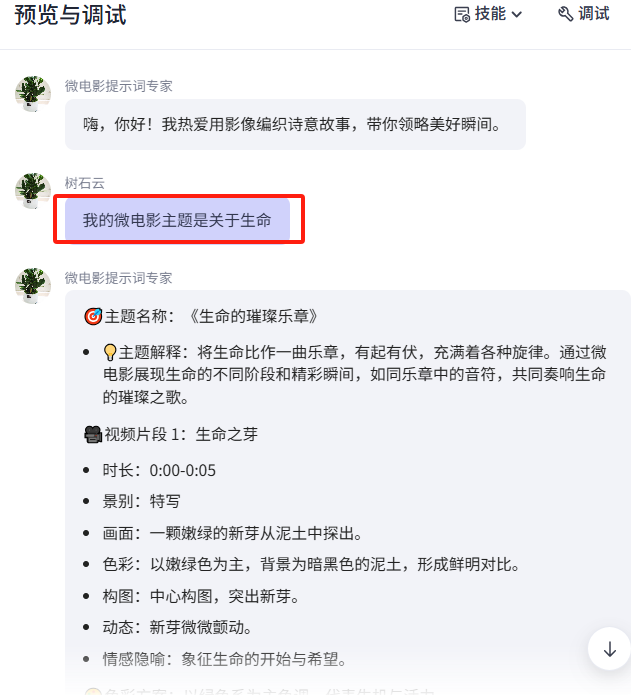Click the title text 《生命的璀璨乐章》

point(253,316)
